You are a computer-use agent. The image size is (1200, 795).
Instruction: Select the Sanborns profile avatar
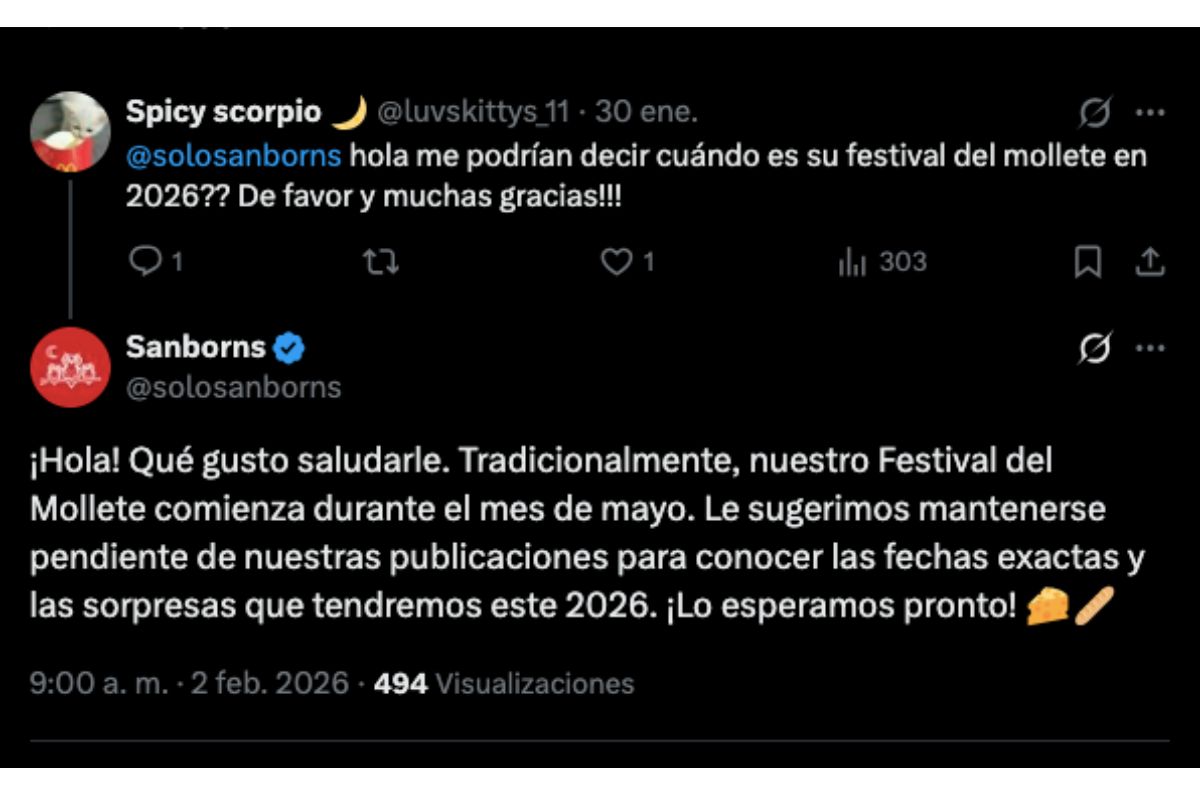point(70,365)
